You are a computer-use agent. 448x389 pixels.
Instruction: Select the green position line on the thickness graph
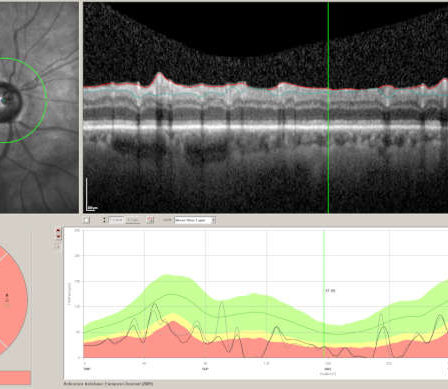click(x=324, y=293)
